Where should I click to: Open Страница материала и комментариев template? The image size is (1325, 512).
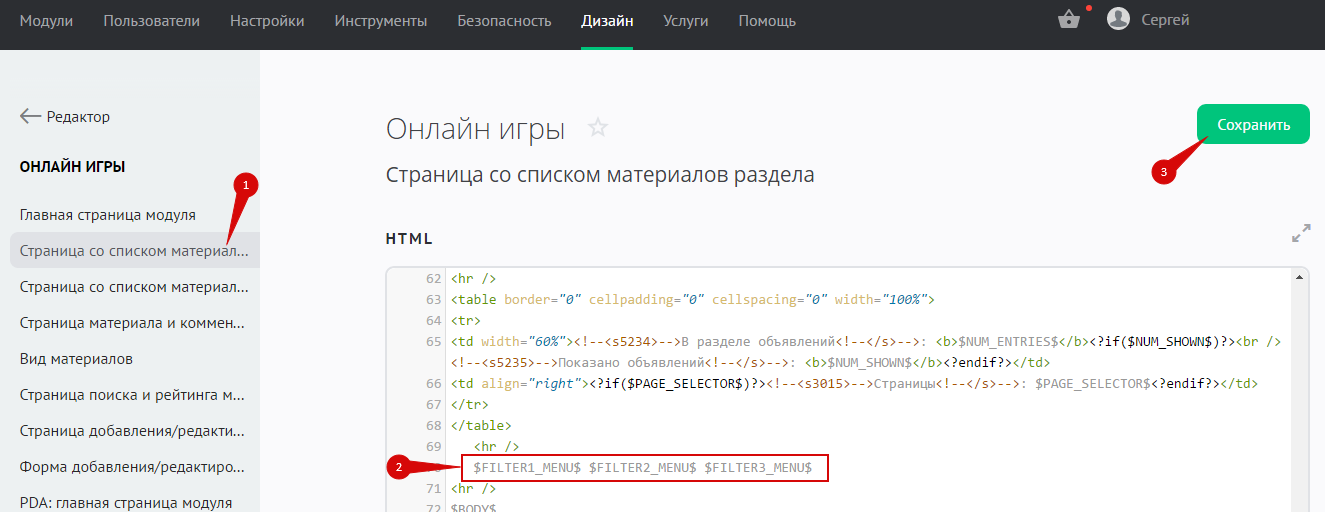pos(132,323)
